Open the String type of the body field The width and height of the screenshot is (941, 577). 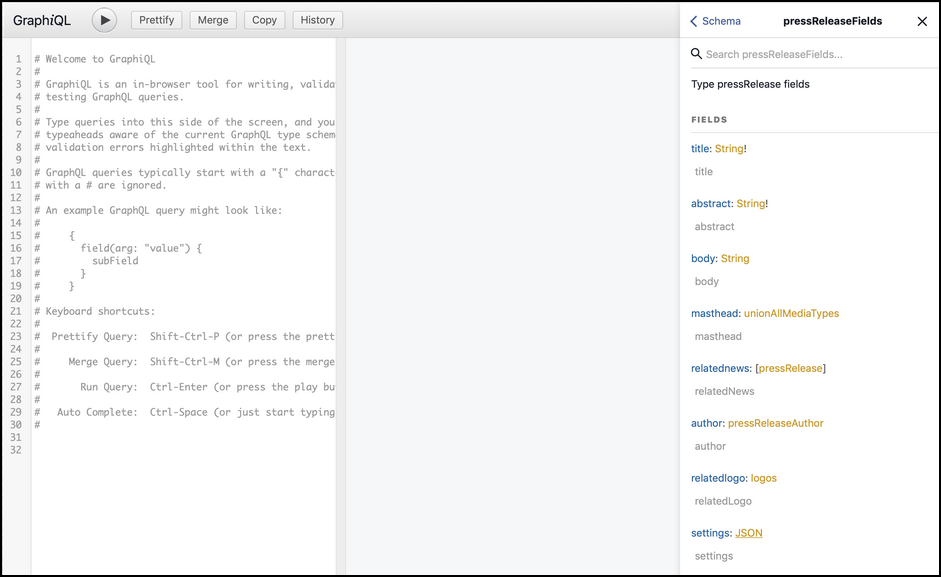pos(735,259)
